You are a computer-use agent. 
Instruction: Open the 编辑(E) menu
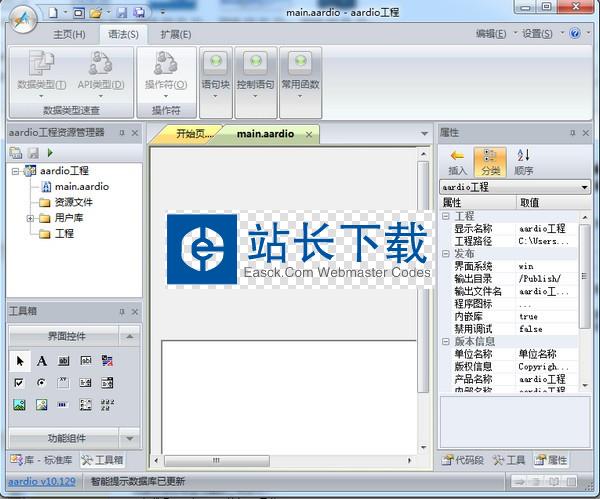pos(491,34)
